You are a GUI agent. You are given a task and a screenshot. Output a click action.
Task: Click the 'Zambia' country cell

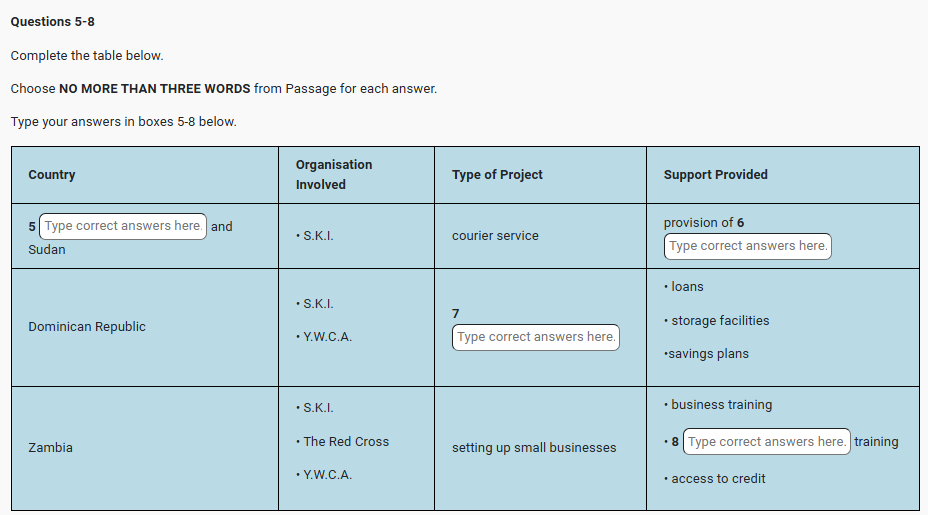pyautogui.click(x=50, y=448)
